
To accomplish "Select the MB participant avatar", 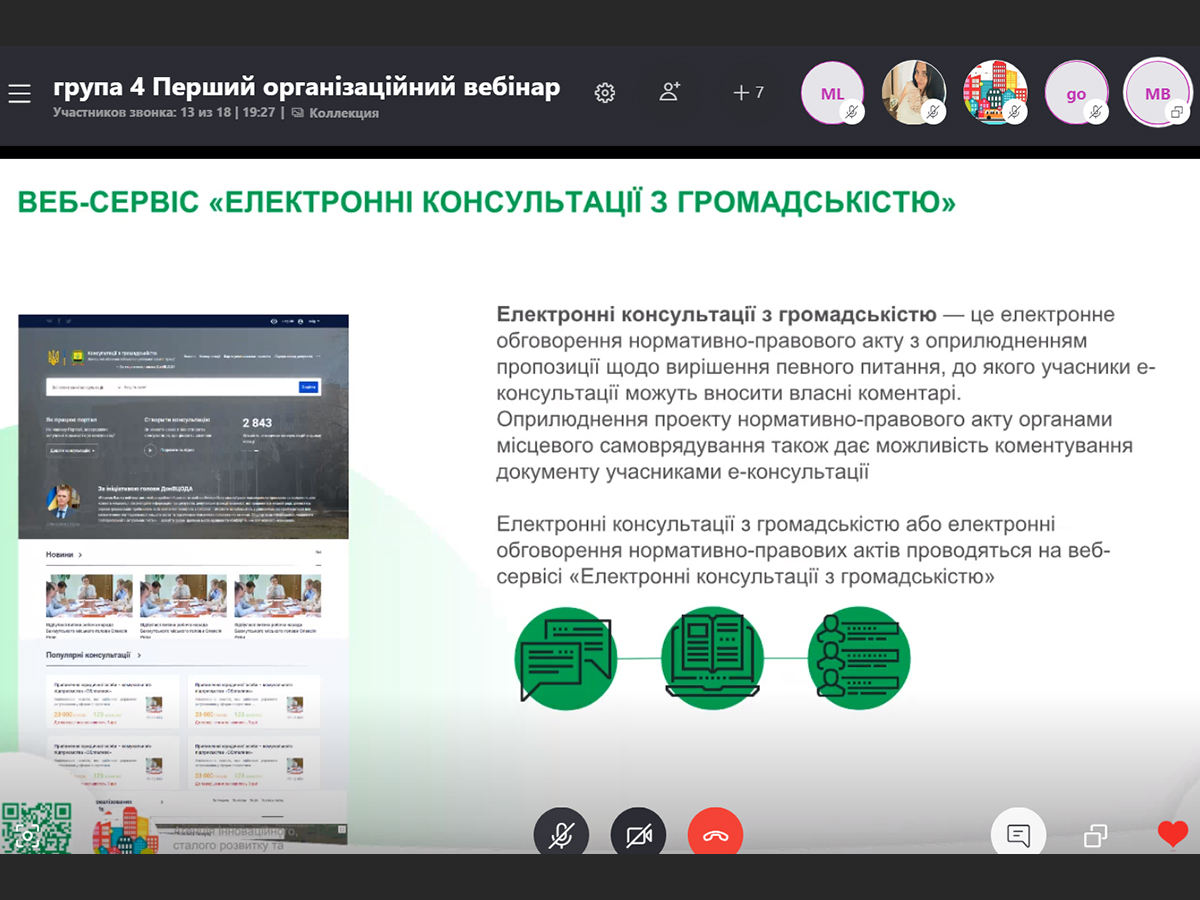I will (1157, 93).
